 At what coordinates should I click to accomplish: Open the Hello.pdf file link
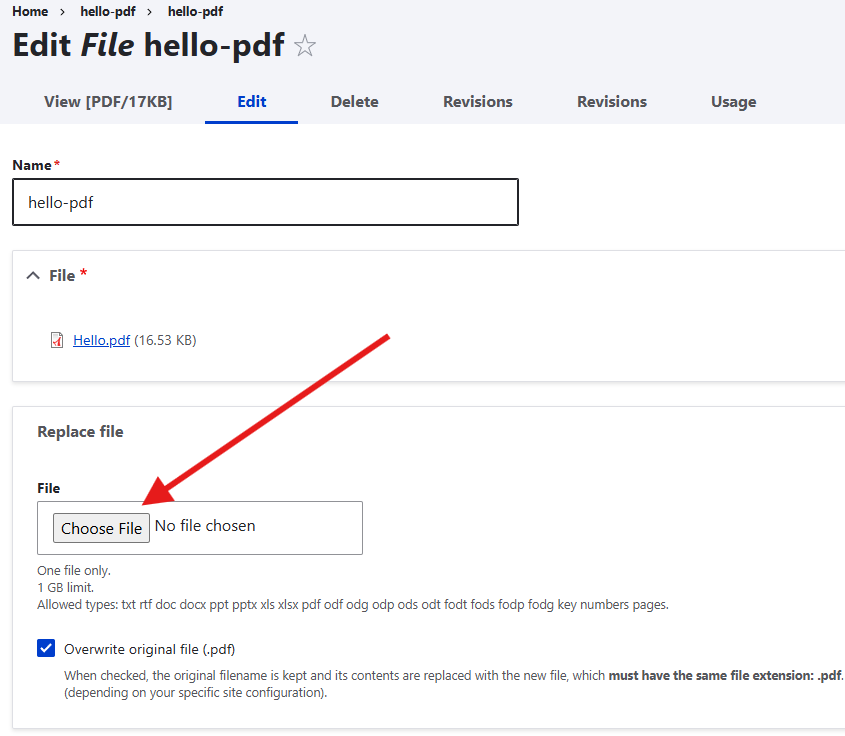[101, 339]
